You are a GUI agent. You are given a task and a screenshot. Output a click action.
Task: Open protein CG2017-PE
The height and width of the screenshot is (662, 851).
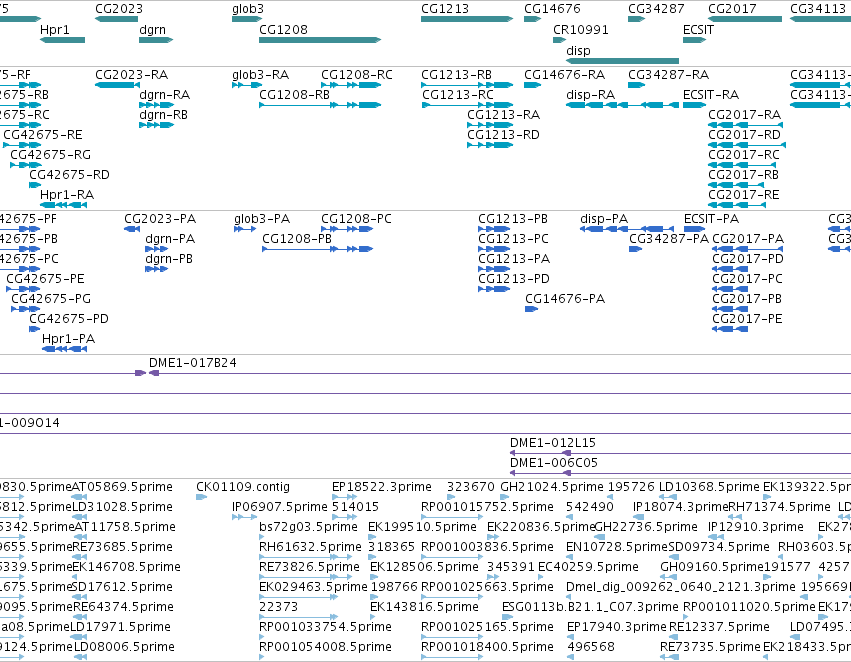click(x=747, y=320)
